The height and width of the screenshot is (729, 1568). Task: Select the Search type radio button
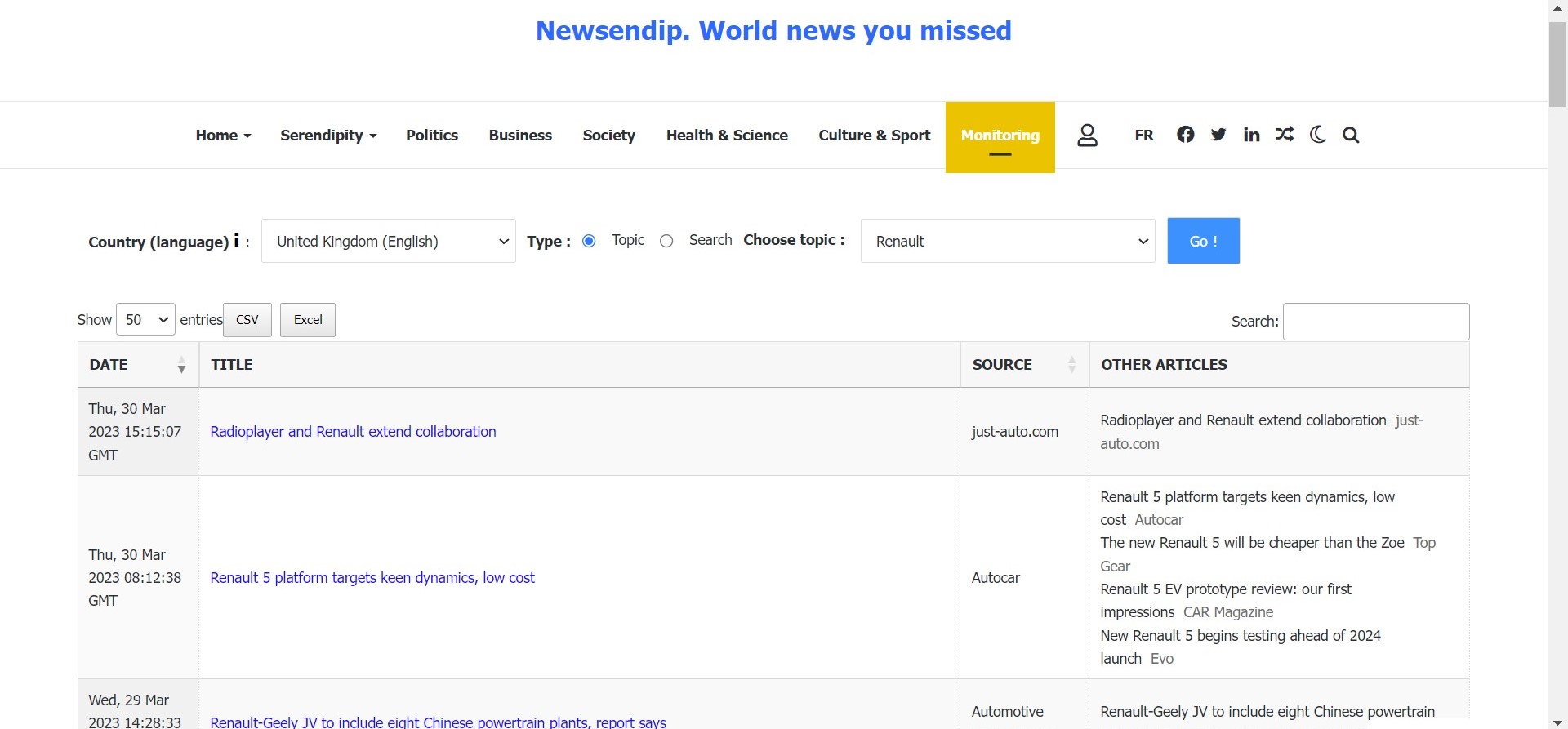[x=666, y=241]
